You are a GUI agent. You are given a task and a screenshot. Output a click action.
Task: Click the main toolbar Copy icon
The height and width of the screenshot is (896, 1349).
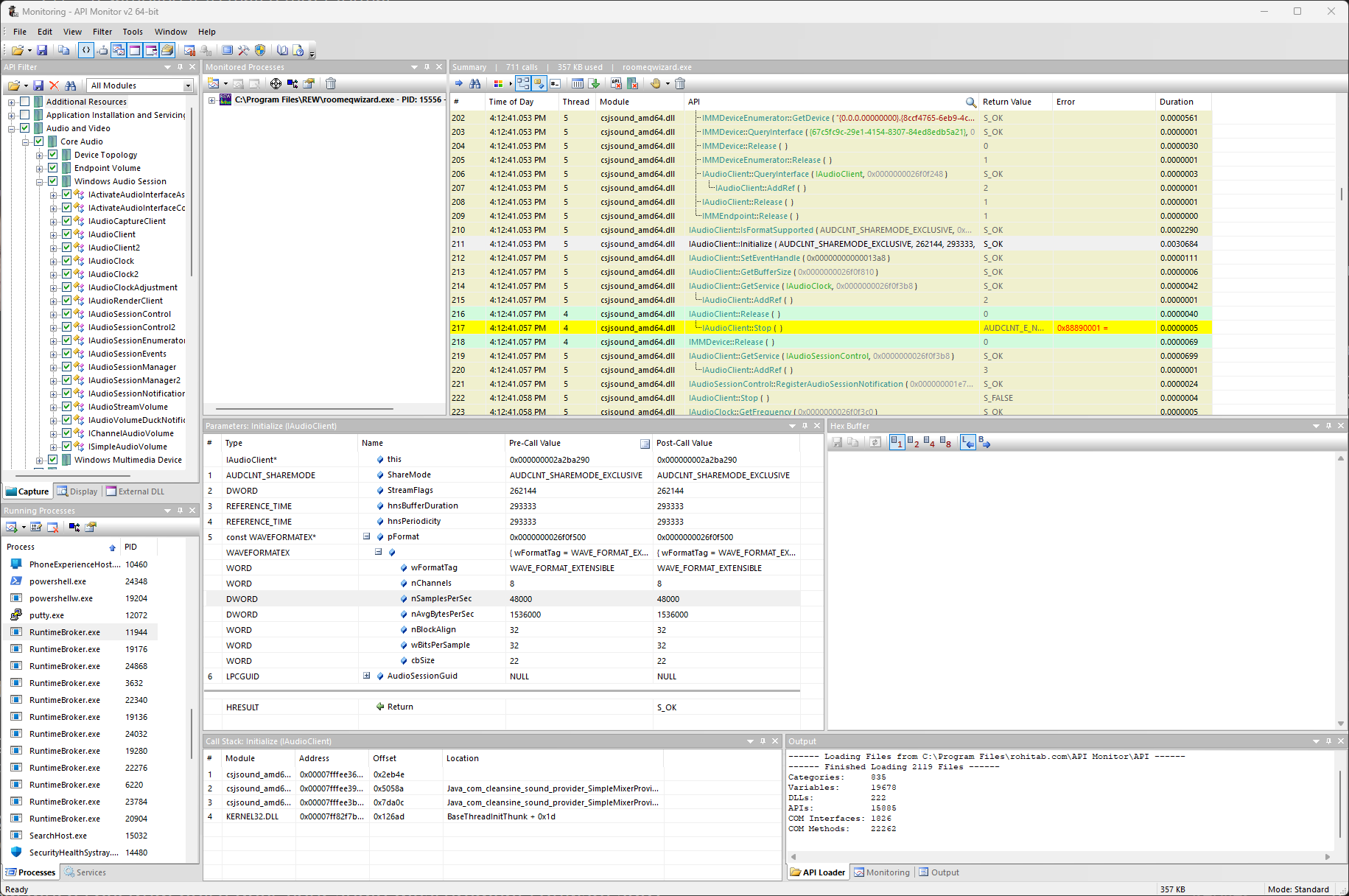(64, 50)
